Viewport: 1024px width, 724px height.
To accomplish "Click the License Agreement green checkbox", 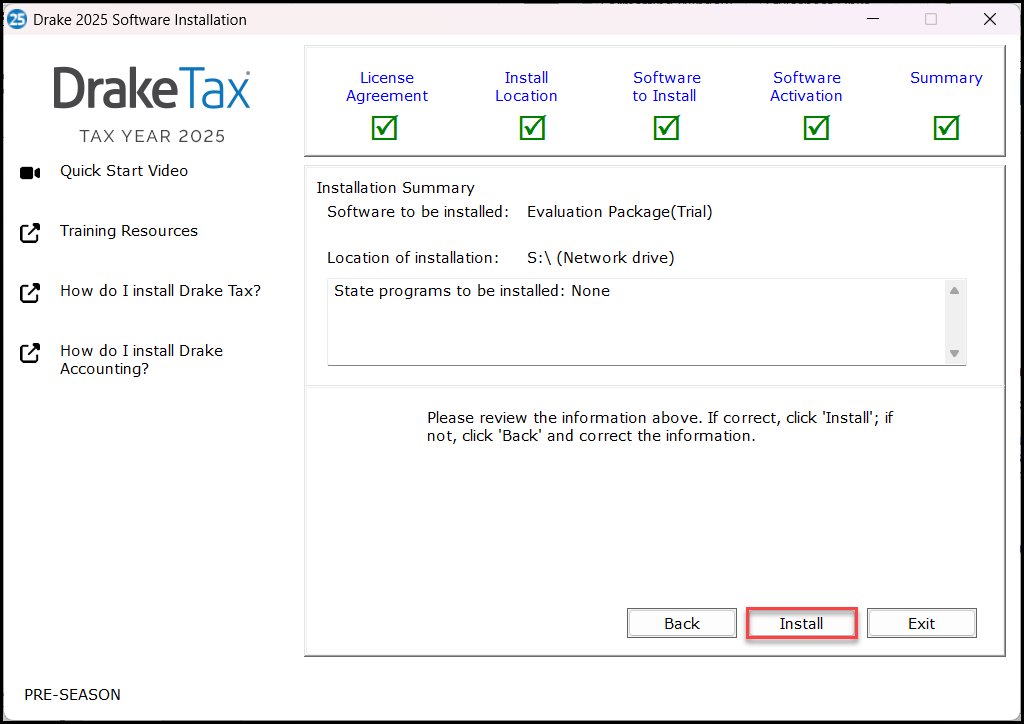I will 384,128.
